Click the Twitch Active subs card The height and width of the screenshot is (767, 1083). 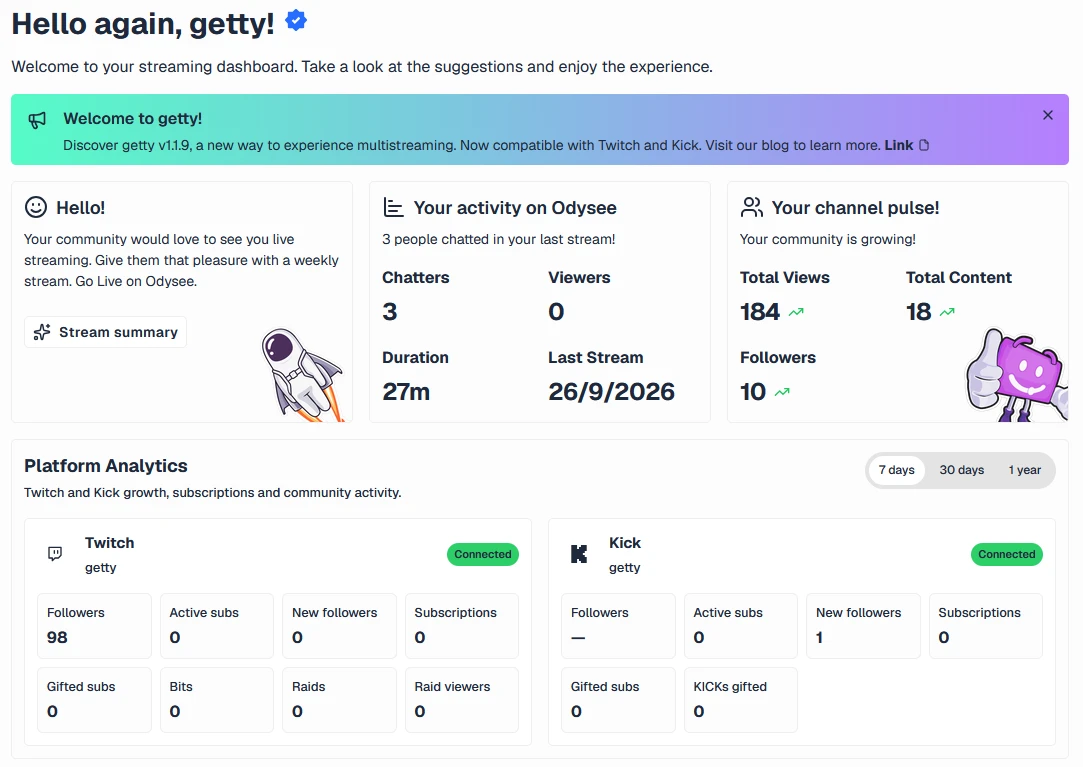pos(217,626)
